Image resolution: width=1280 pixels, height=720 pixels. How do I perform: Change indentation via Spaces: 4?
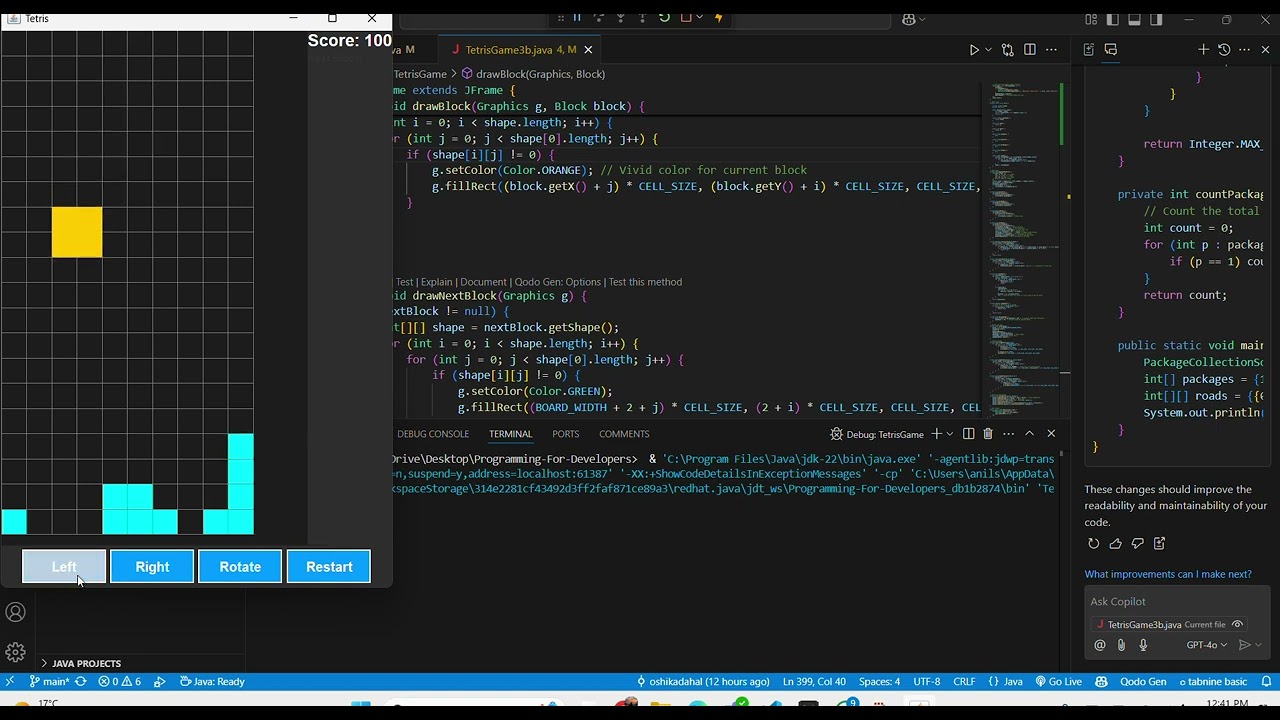click(x=879, y=682)
